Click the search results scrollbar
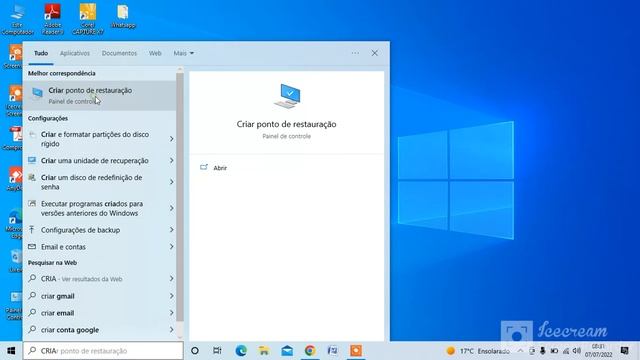Viewport: 640px width, 360px height. [x=180, y=197]
